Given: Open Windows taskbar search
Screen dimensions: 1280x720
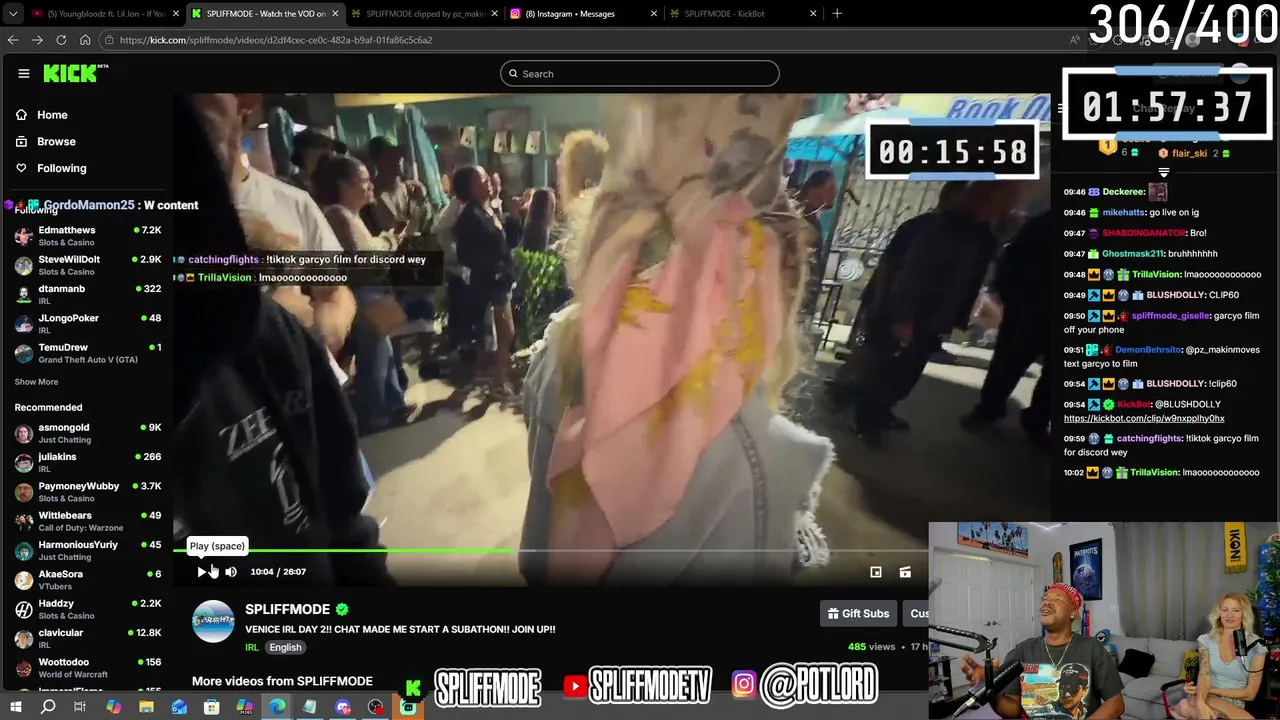Looking at the screenshot, I should [48, 707].
